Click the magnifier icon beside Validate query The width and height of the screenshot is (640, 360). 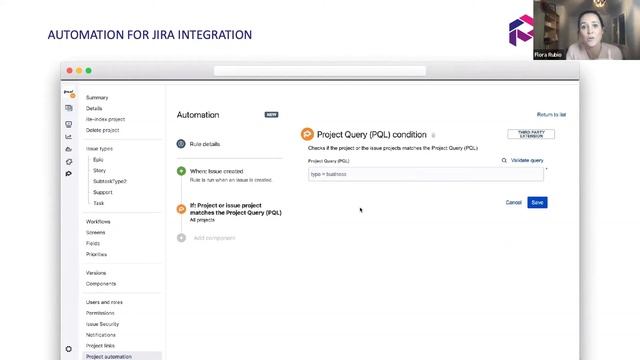click(x=504, y=160)
